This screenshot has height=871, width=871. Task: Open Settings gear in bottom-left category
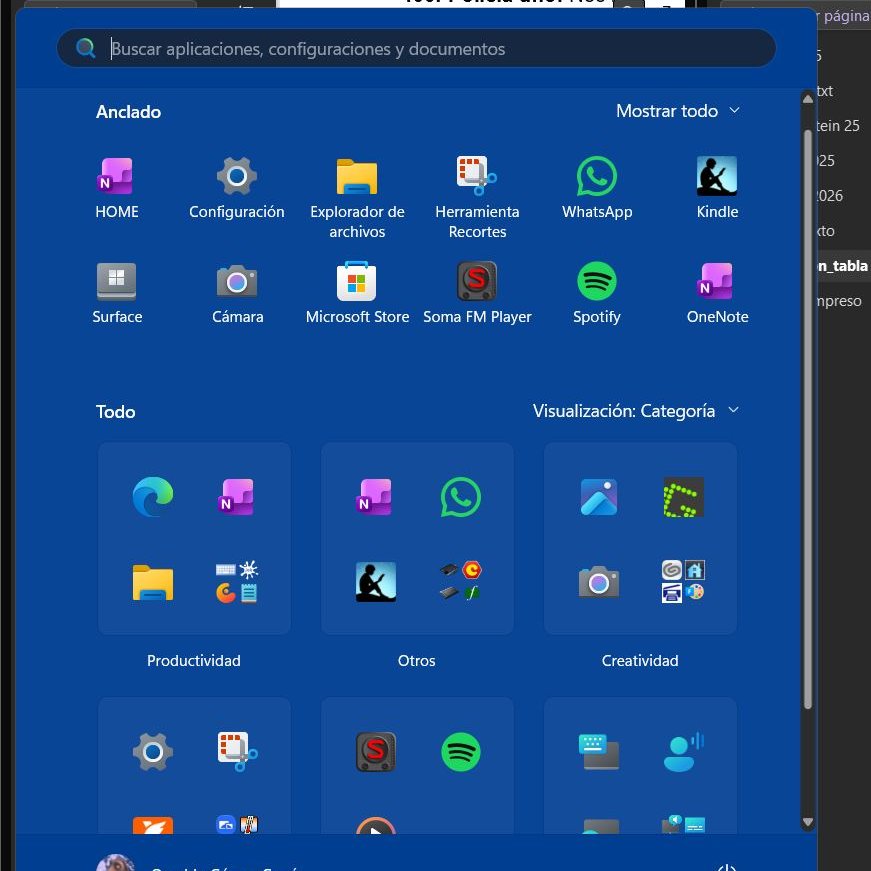[153, 752]
